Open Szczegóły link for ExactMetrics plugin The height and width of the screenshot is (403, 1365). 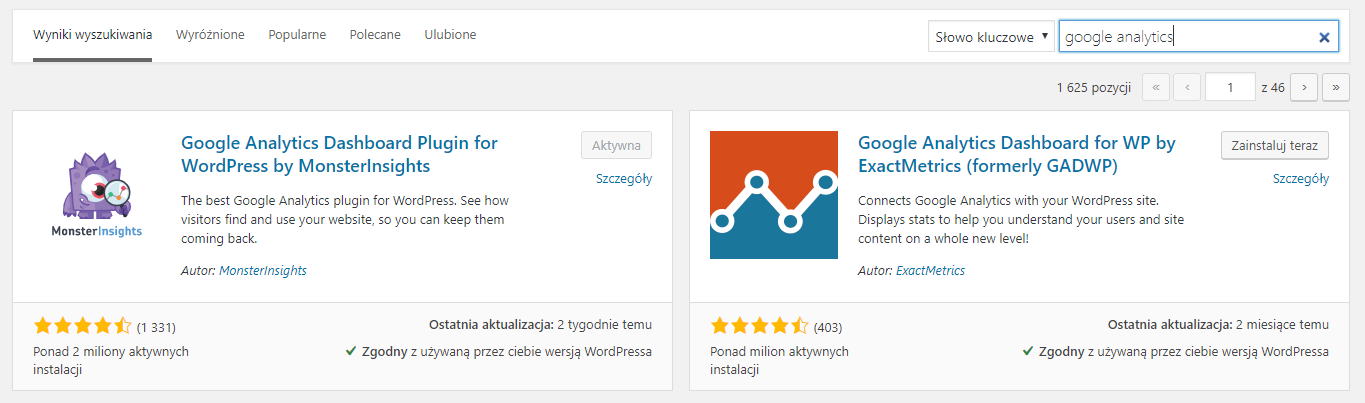(x=1301, y=179)
